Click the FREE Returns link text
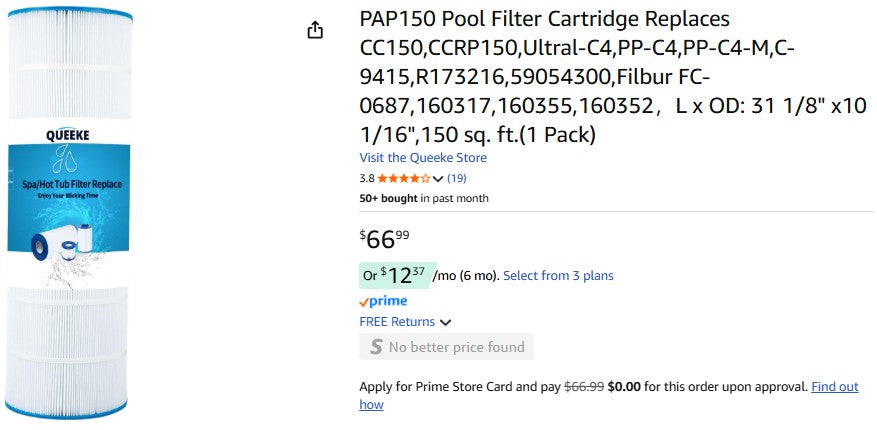This screenshot has height=430, width=877. tap(397, 322)
